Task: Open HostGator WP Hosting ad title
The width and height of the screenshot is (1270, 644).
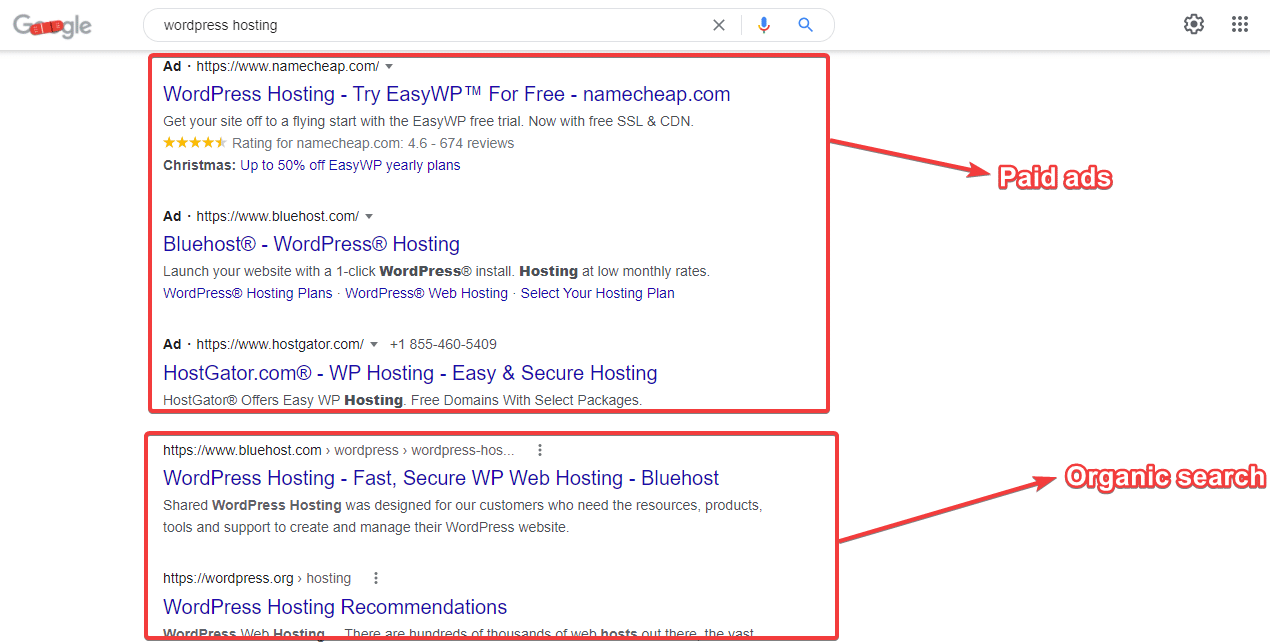Action: 410,373
